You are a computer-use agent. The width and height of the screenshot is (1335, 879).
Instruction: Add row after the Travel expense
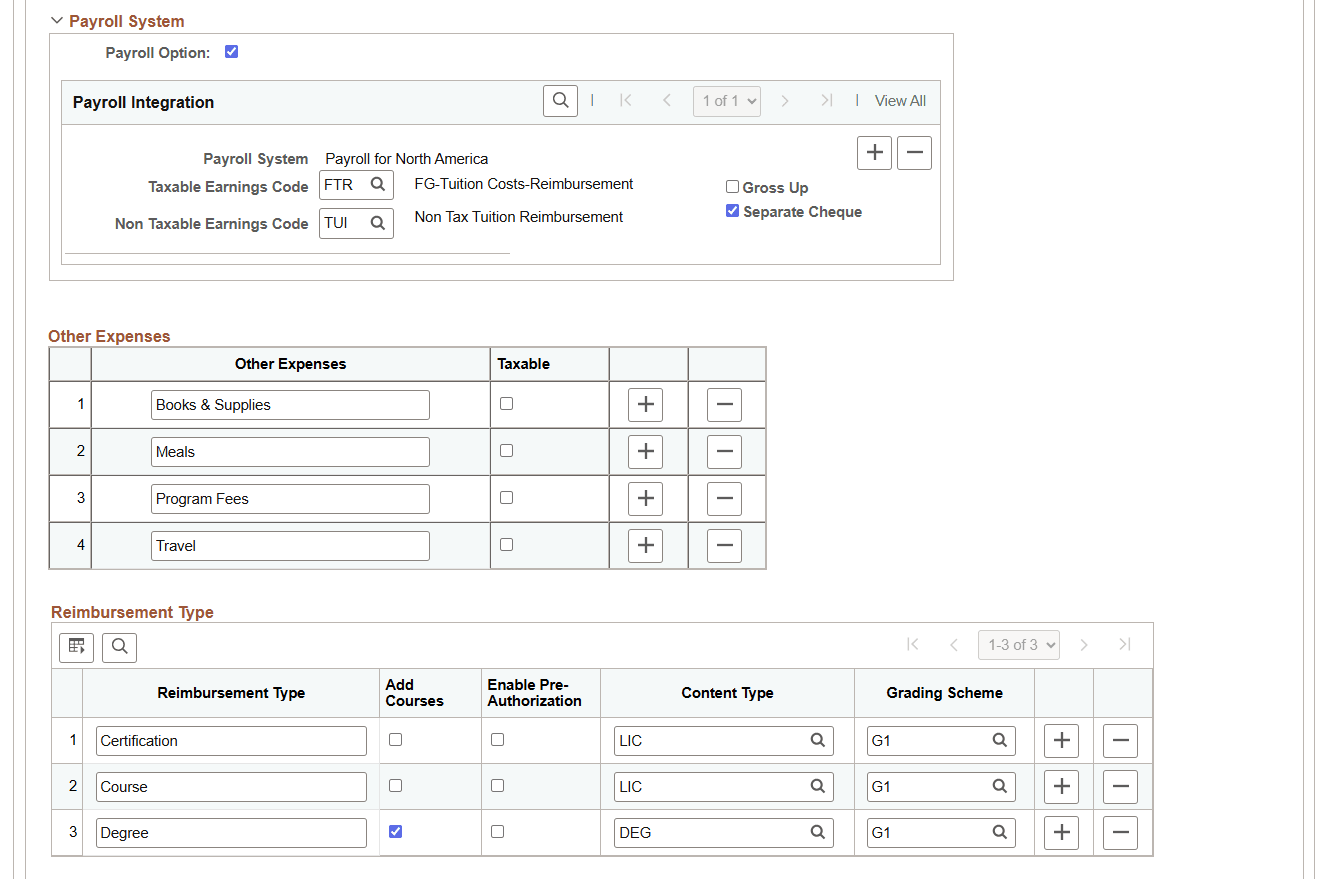tap(645, 545)
